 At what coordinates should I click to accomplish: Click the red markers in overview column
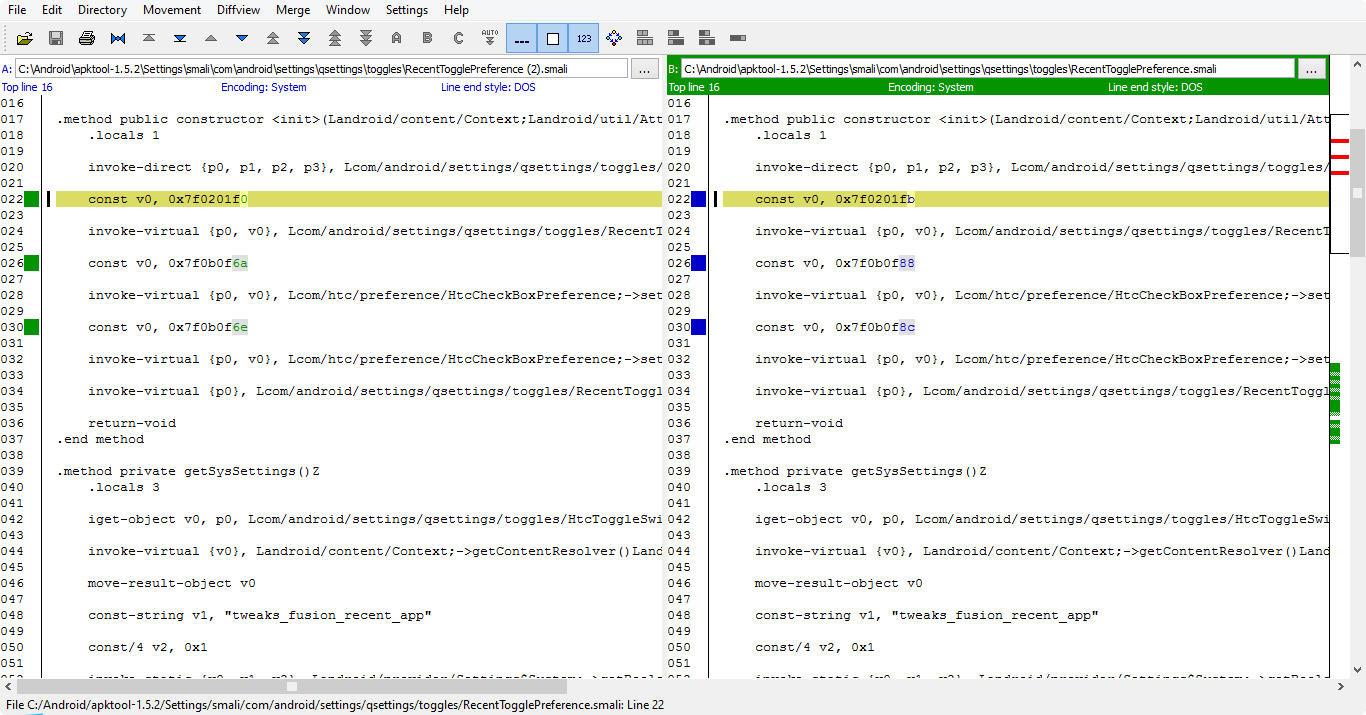(x=1339, y=157)
